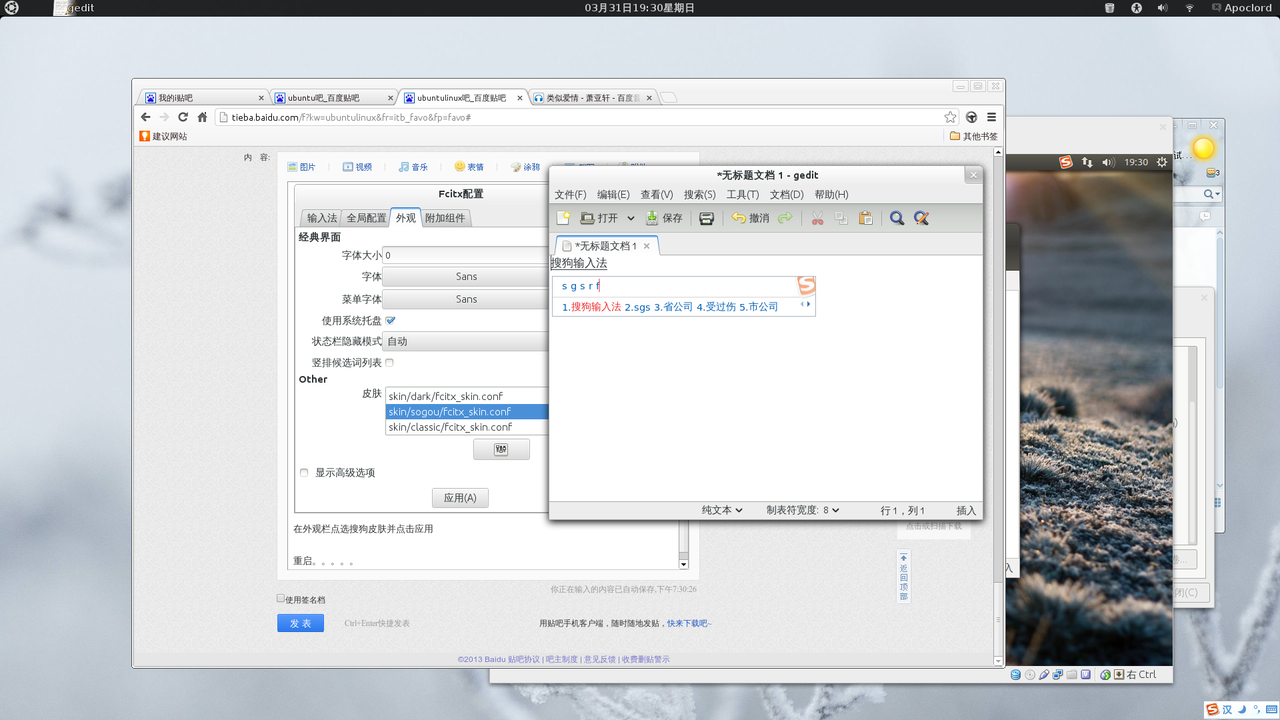This screenshot has width=1280, height=720.
Task: Click 插入 insert mode in gedit status bar
Action: click(x=966, y=510)
